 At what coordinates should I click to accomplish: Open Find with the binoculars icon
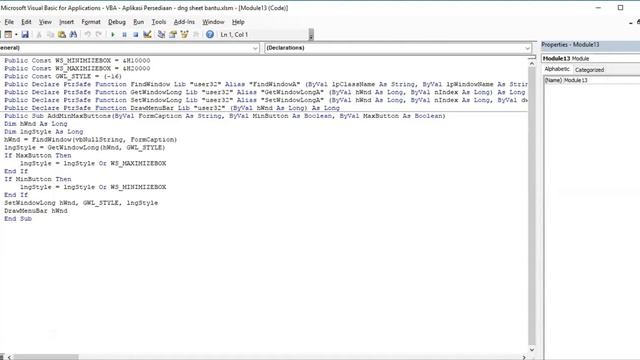(73, 35)
